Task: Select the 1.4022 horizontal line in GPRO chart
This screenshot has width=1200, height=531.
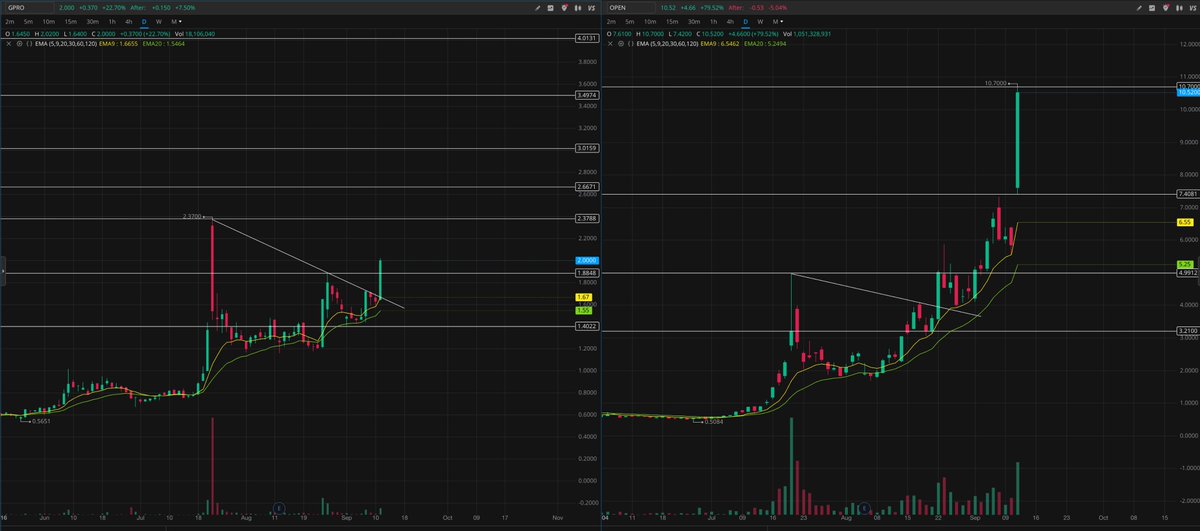Action: click(x=288, y=326)
